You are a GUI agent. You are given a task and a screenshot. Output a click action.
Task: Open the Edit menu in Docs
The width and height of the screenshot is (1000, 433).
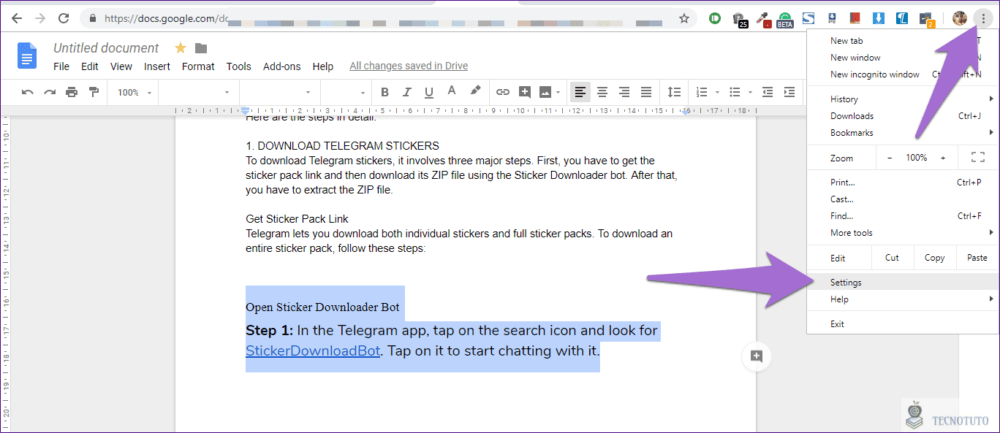(89, 66)
